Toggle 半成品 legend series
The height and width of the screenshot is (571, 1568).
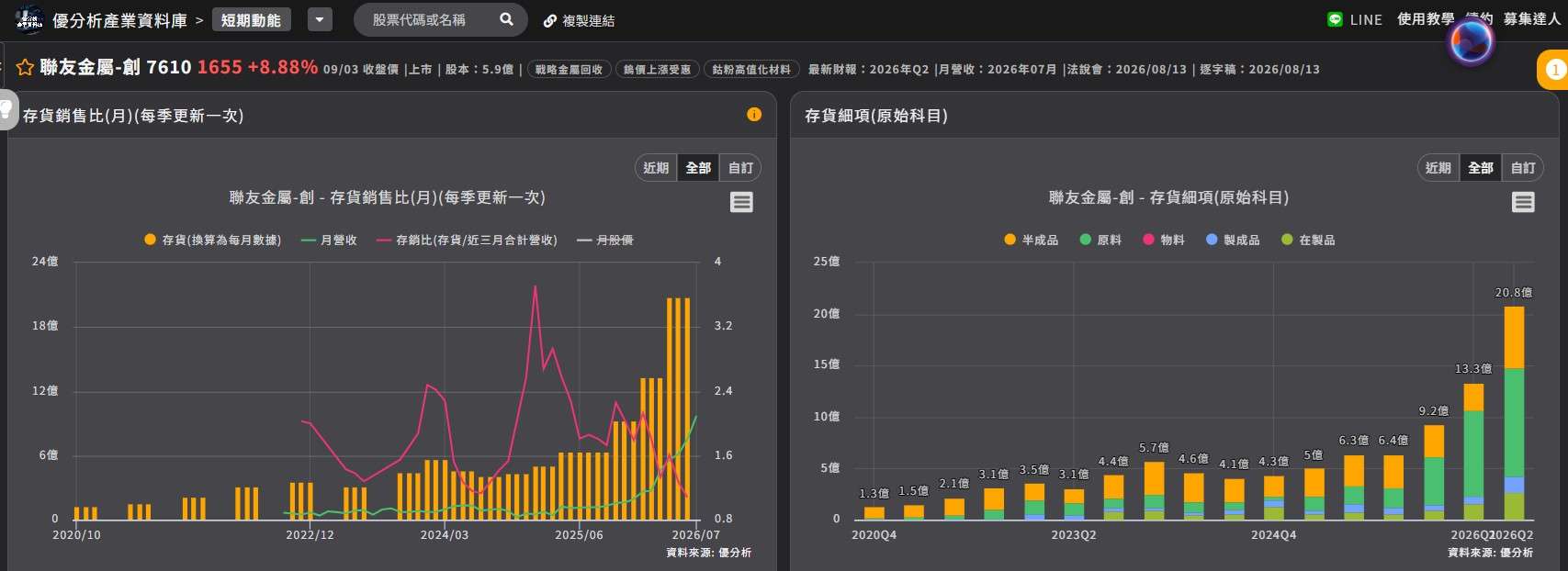1031,240
